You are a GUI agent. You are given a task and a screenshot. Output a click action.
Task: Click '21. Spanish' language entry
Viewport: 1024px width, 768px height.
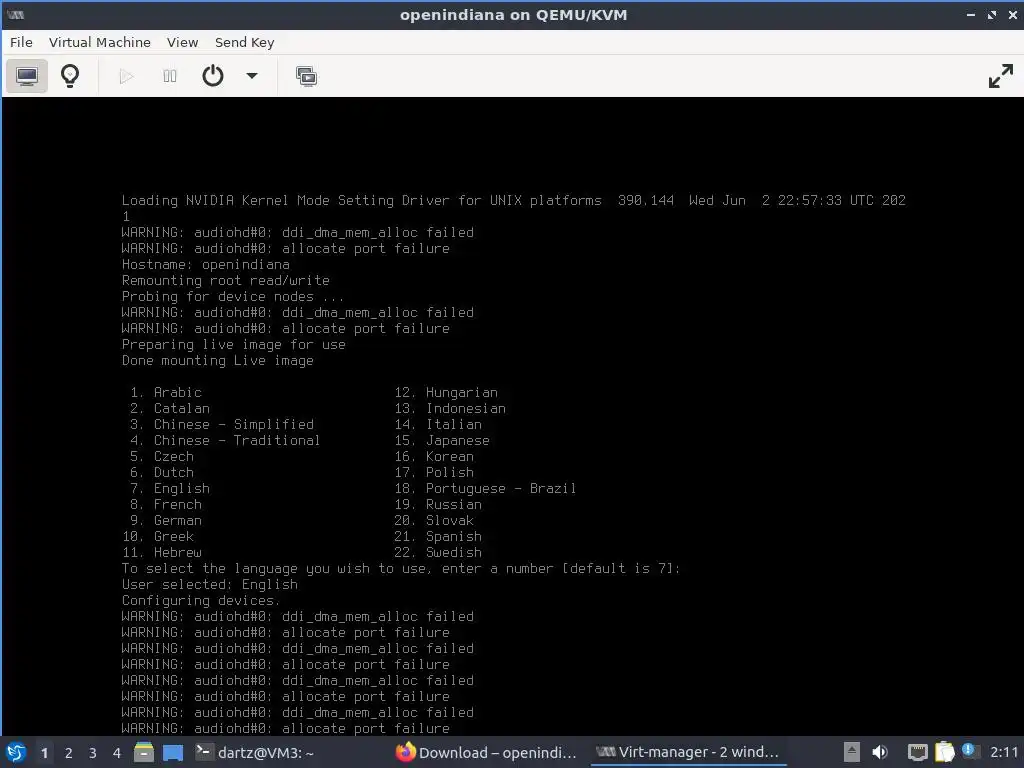click(438, 536)
